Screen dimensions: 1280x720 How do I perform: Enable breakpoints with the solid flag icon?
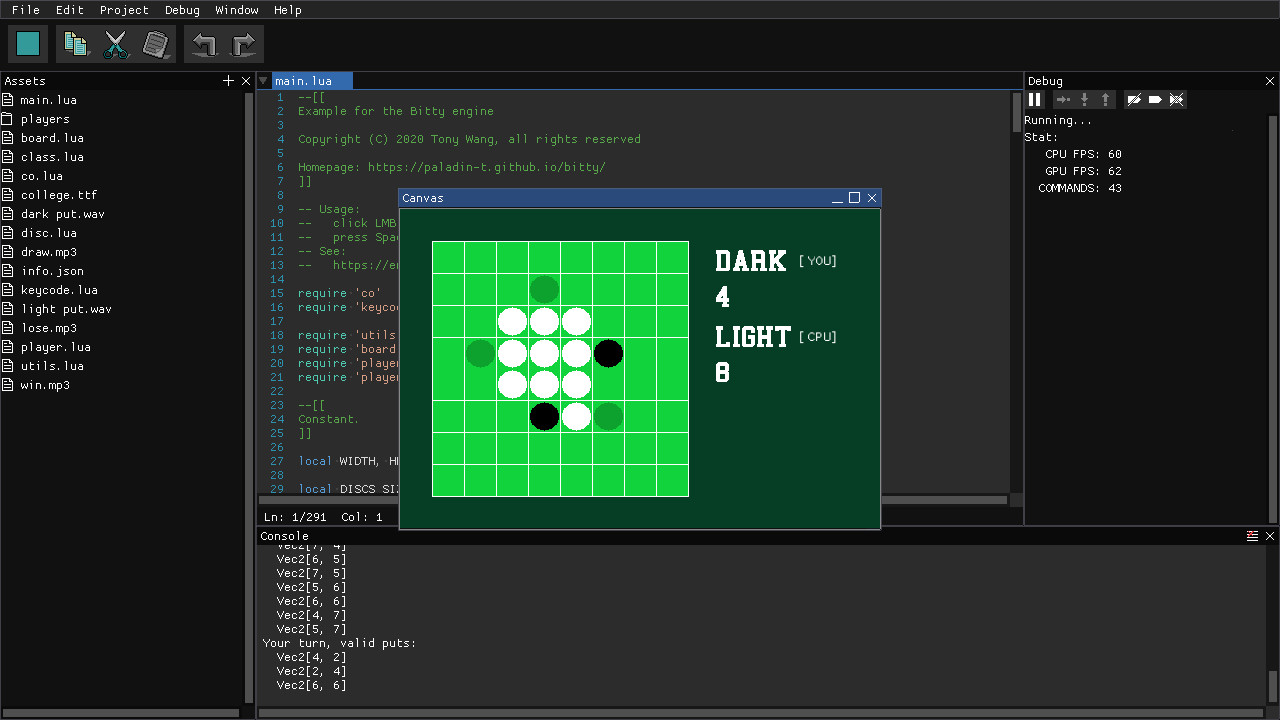[x=1156, y=99]
